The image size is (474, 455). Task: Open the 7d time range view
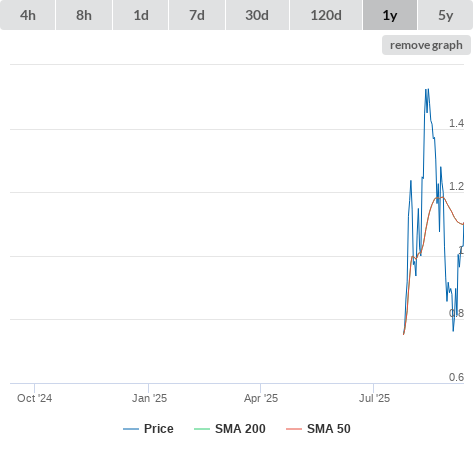[x=197, y=15]
